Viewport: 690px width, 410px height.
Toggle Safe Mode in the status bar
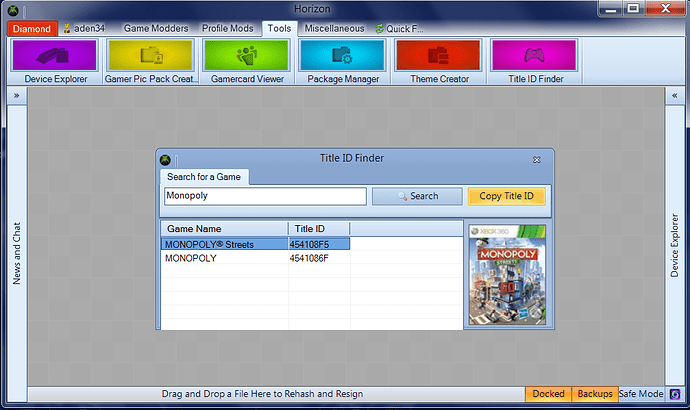(641, 394)
